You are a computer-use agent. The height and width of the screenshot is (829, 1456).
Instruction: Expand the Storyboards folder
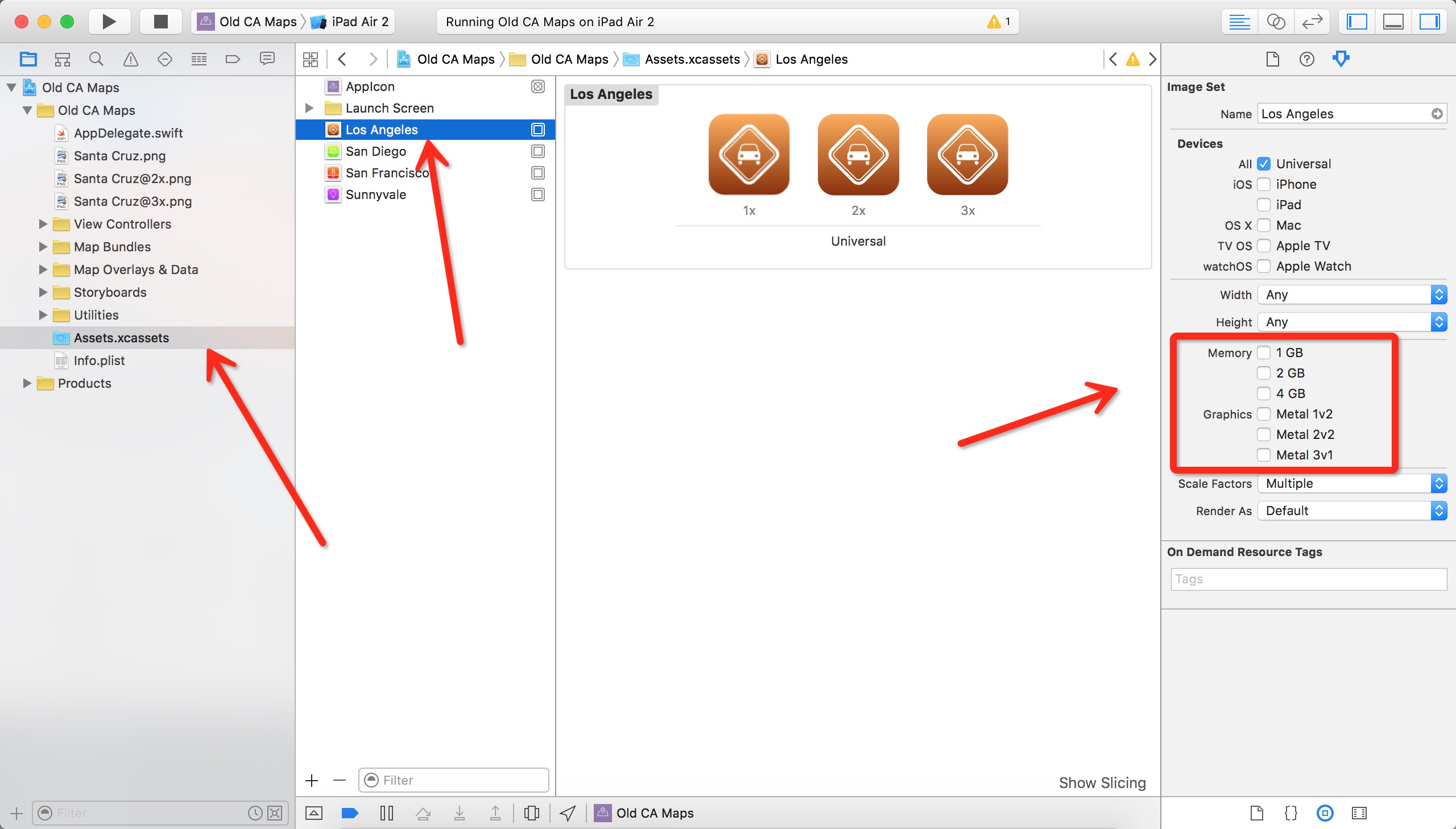(x=43, y=292)
